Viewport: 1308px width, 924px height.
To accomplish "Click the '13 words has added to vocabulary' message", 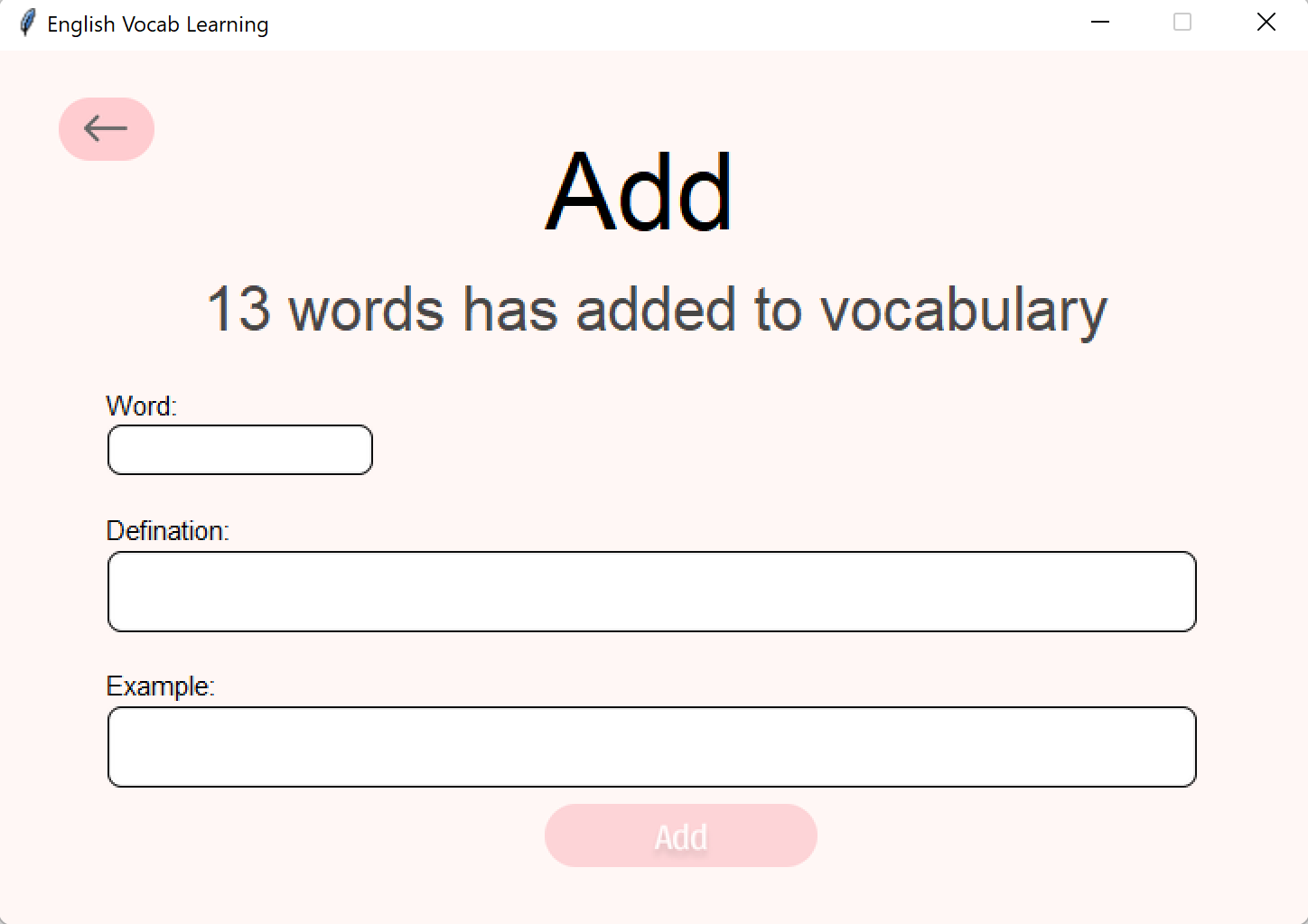I will coord(657,309).
